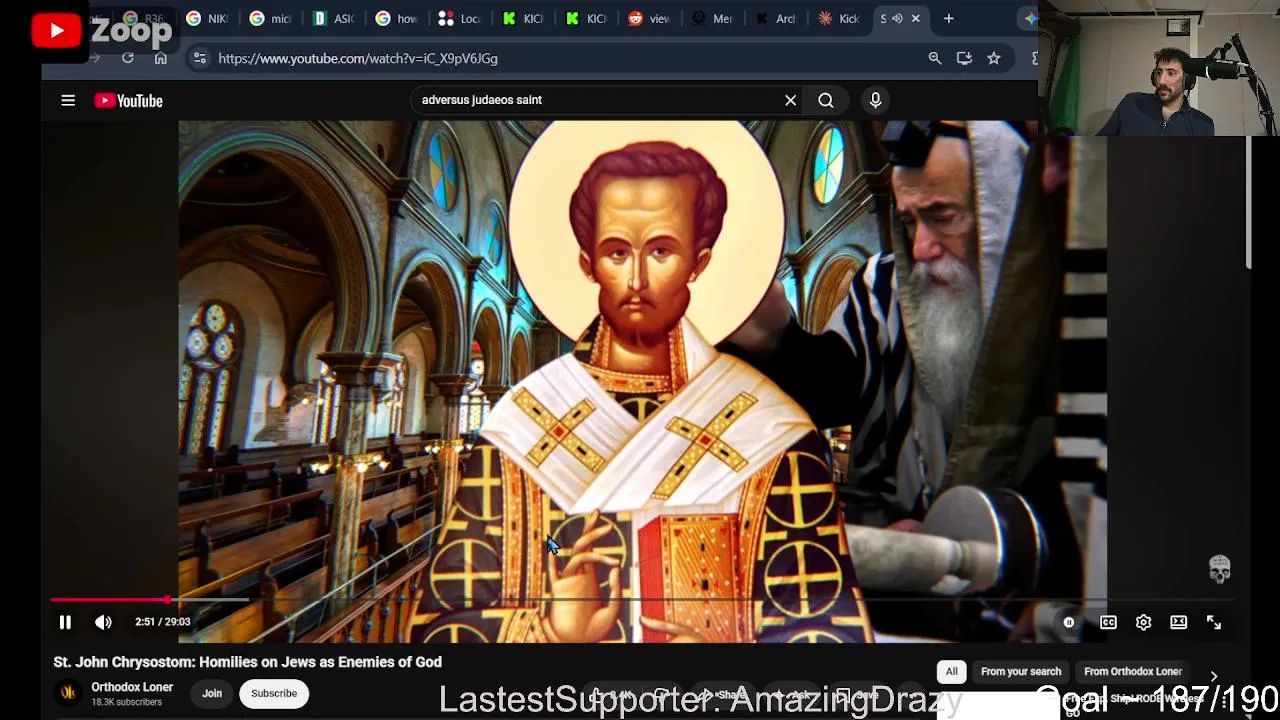The image size is (1280, 720).
Task: Run search with magnifier button
Action: tap(826, 100)
